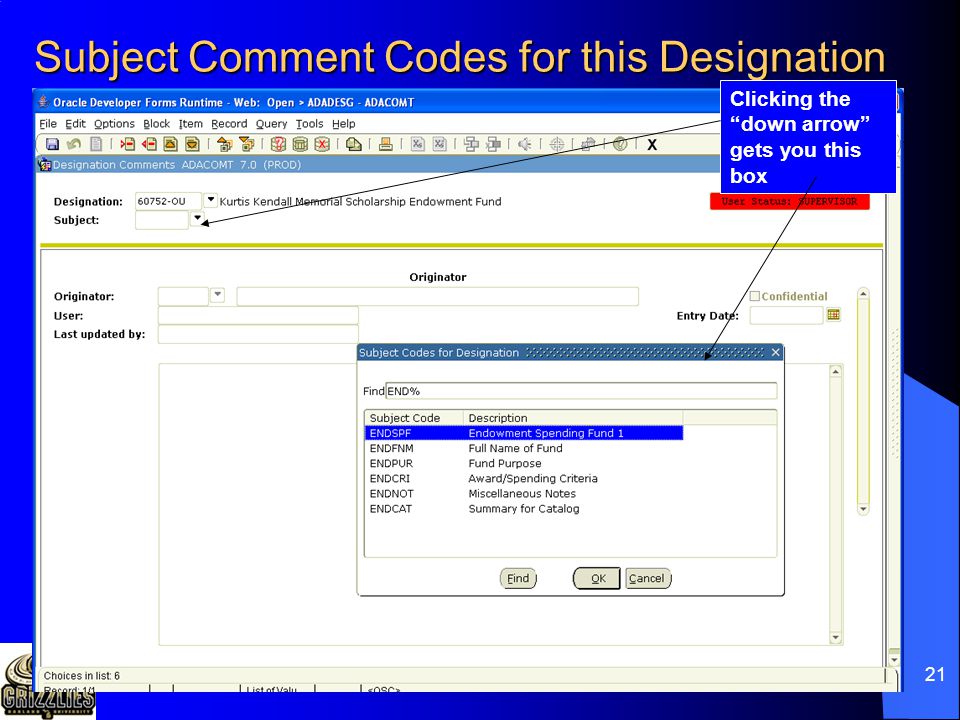
Task: Click the Insert Record toolbar icon
Action: pyautogui.click(x=127, y=144)
